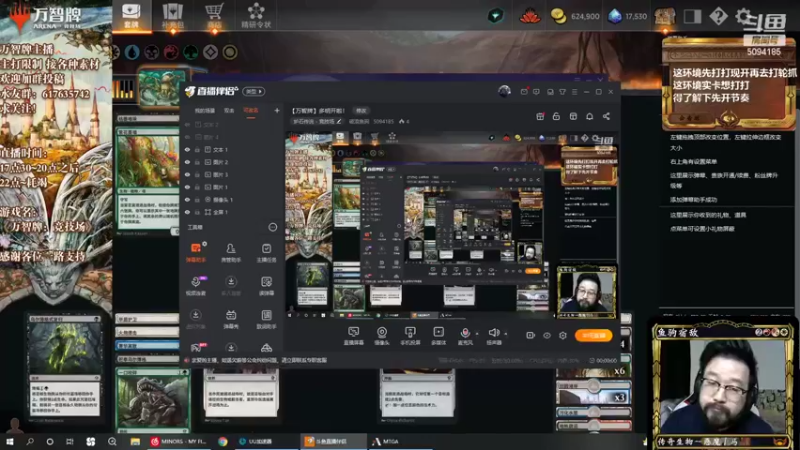Screen dimensions: 800x450
Task: Expand speaker options arrow
Action: click(x=506, y=334)
